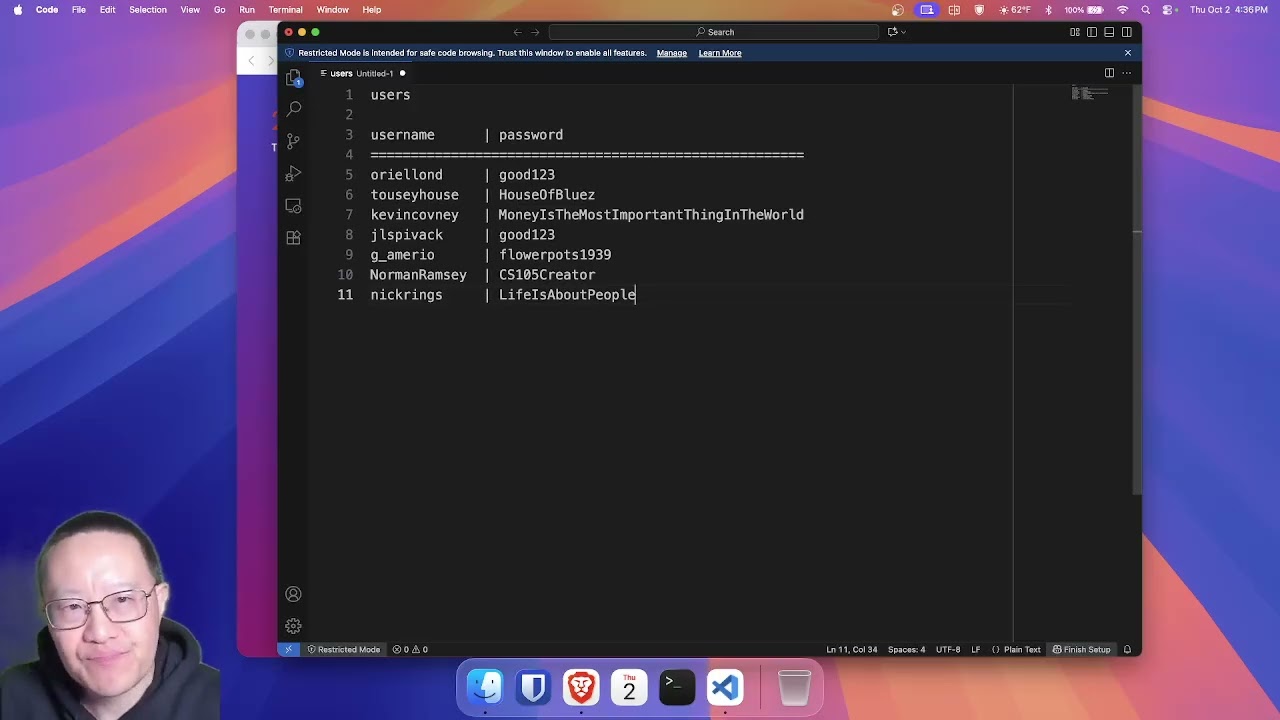This screenshot has width=1280, height=720.
Task: Open Visual Studio Code from the Dock
Action: (725, 687)
